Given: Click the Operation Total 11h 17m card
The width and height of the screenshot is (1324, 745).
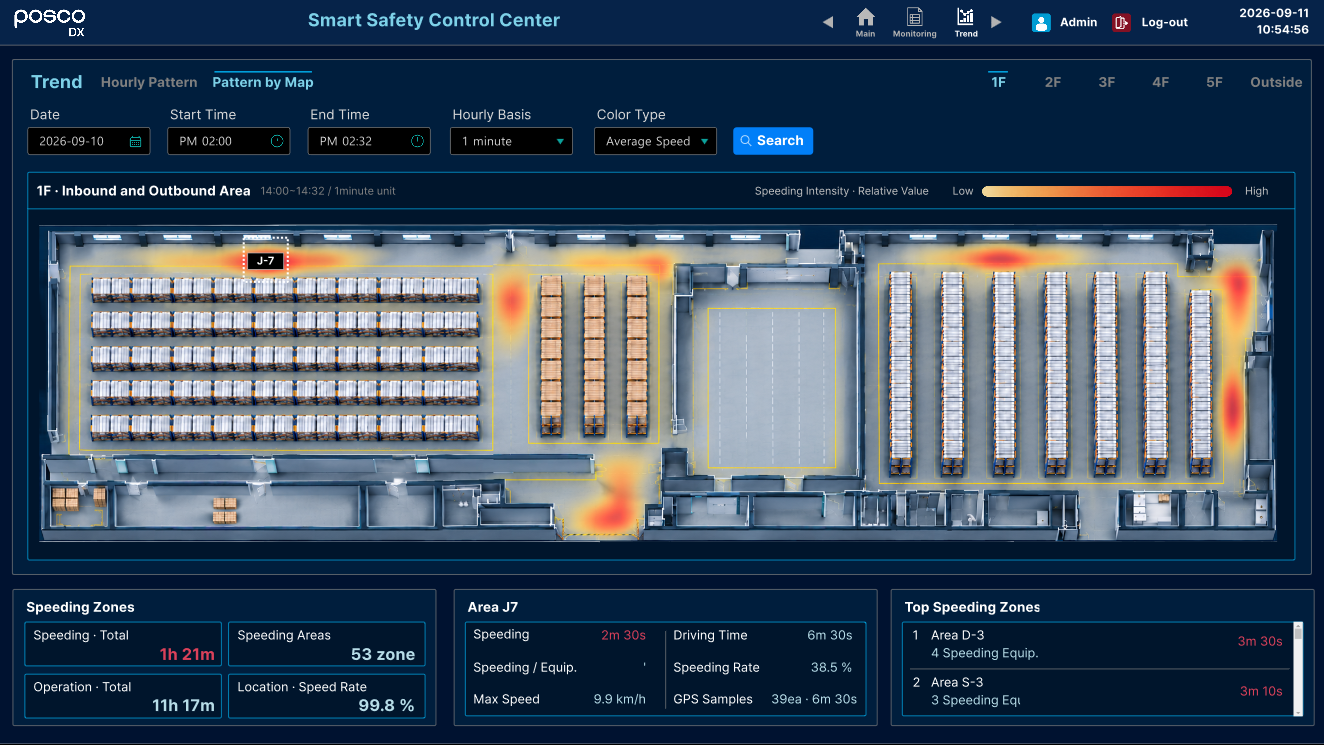Looking at the screenshot, I should click(x=122, y=696).
